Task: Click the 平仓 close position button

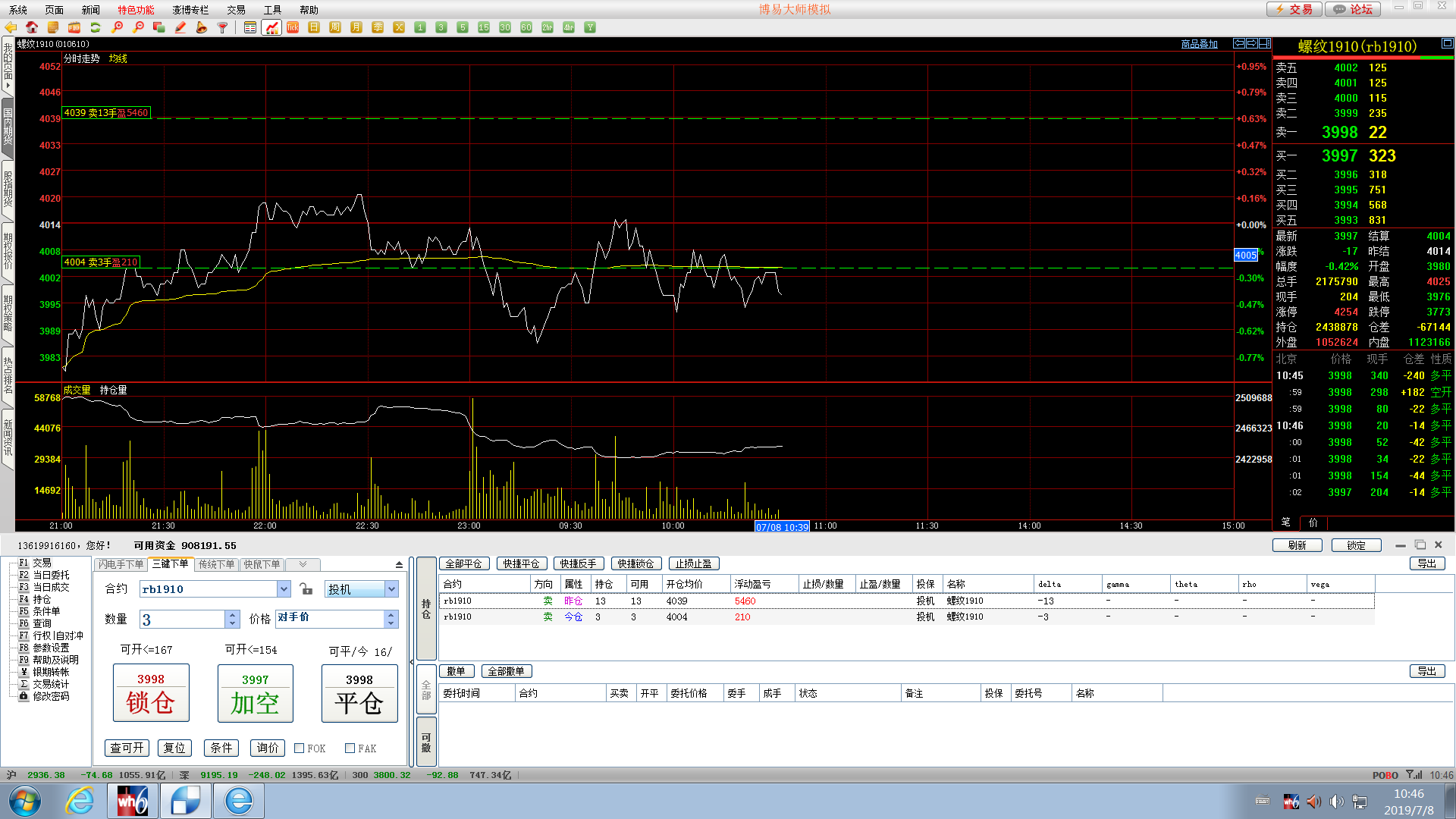Action: [359, 693]
